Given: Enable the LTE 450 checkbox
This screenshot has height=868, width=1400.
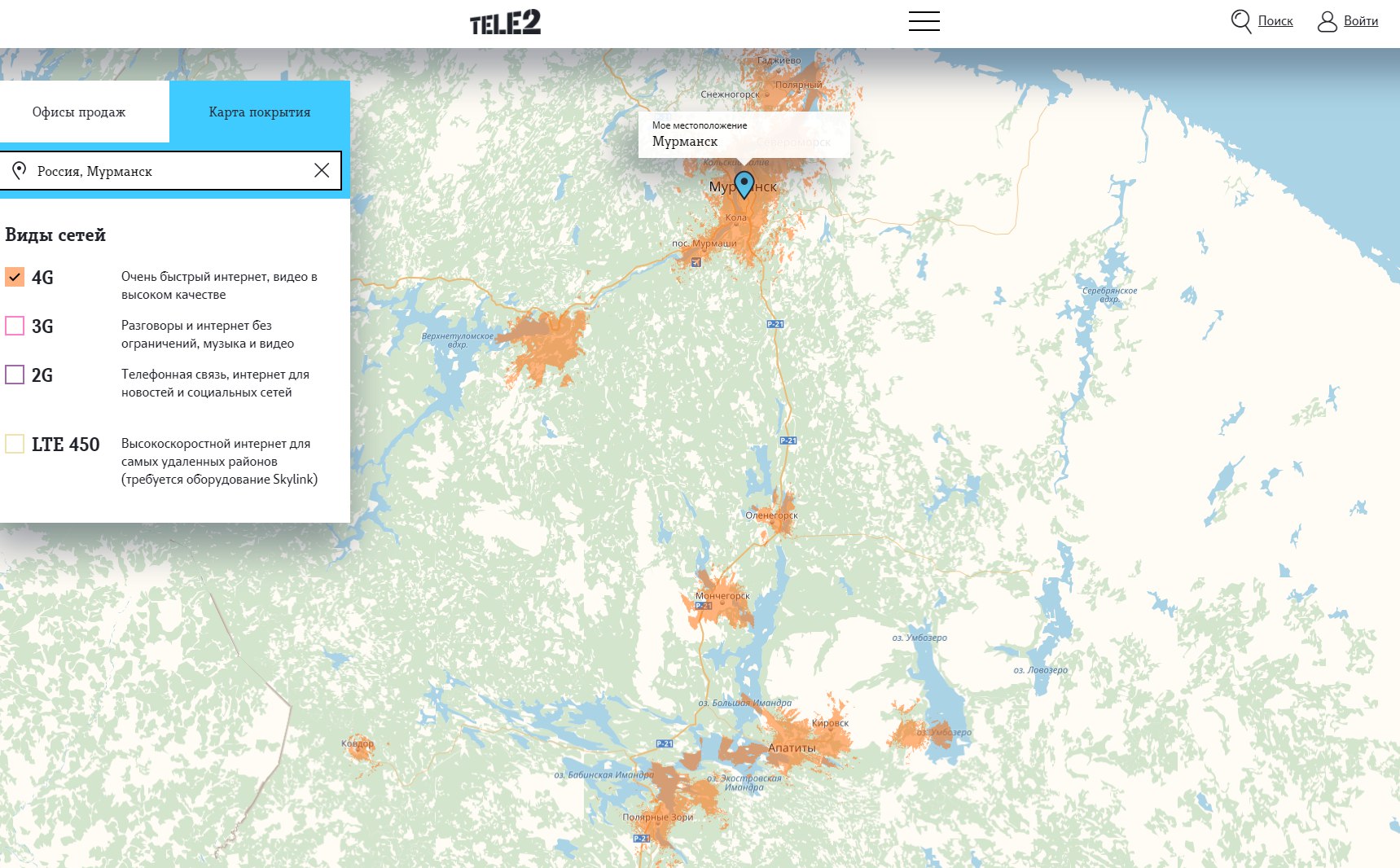Looking at the screenshot, I should 15,444.
